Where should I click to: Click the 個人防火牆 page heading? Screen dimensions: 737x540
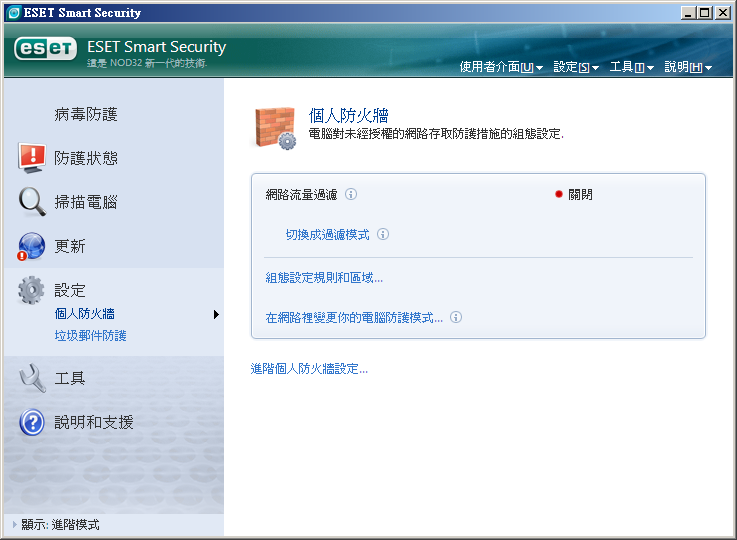click(x=348, y=115)
